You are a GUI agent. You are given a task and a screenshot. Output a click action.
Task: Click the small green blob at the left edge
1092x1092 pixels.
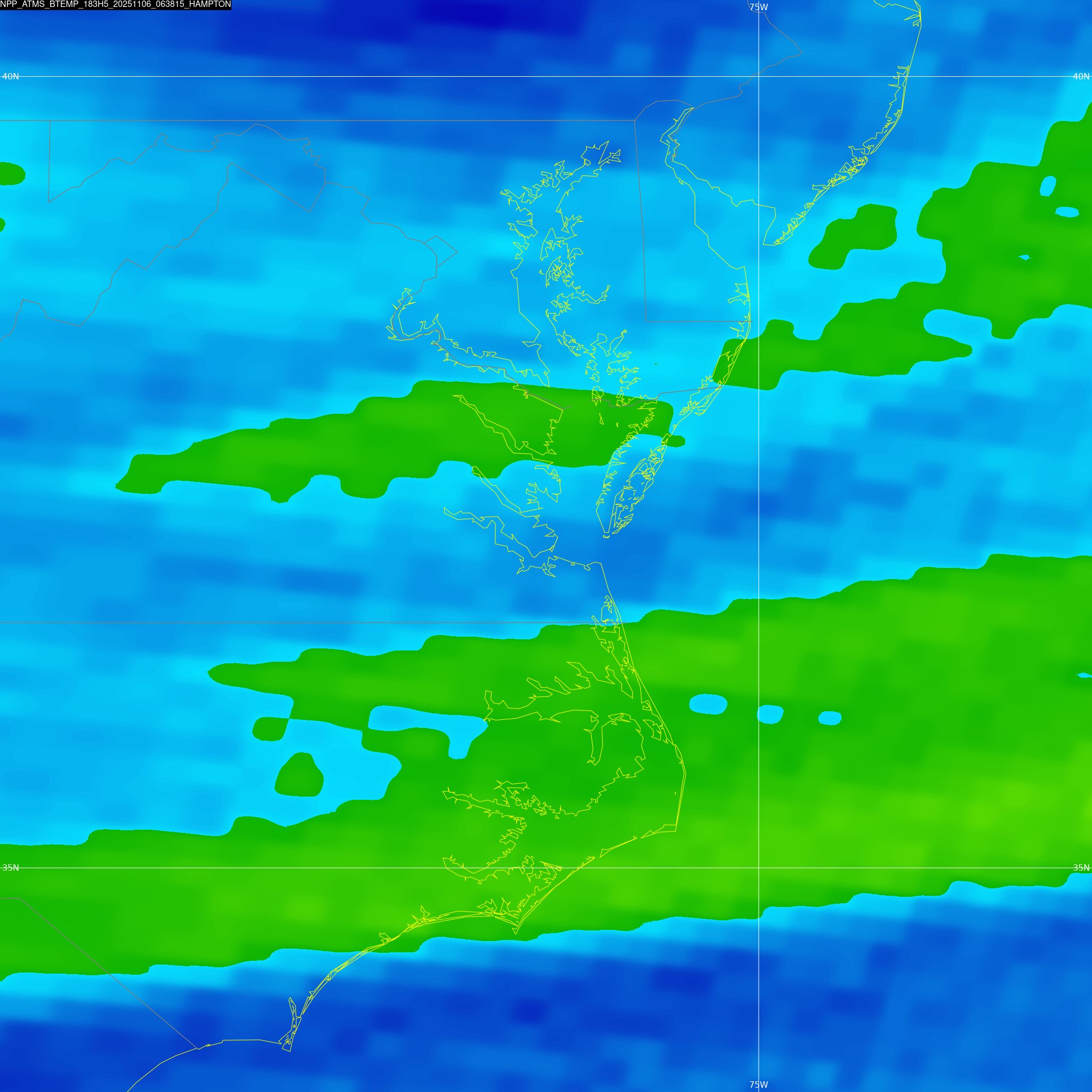tap(10, 173)
